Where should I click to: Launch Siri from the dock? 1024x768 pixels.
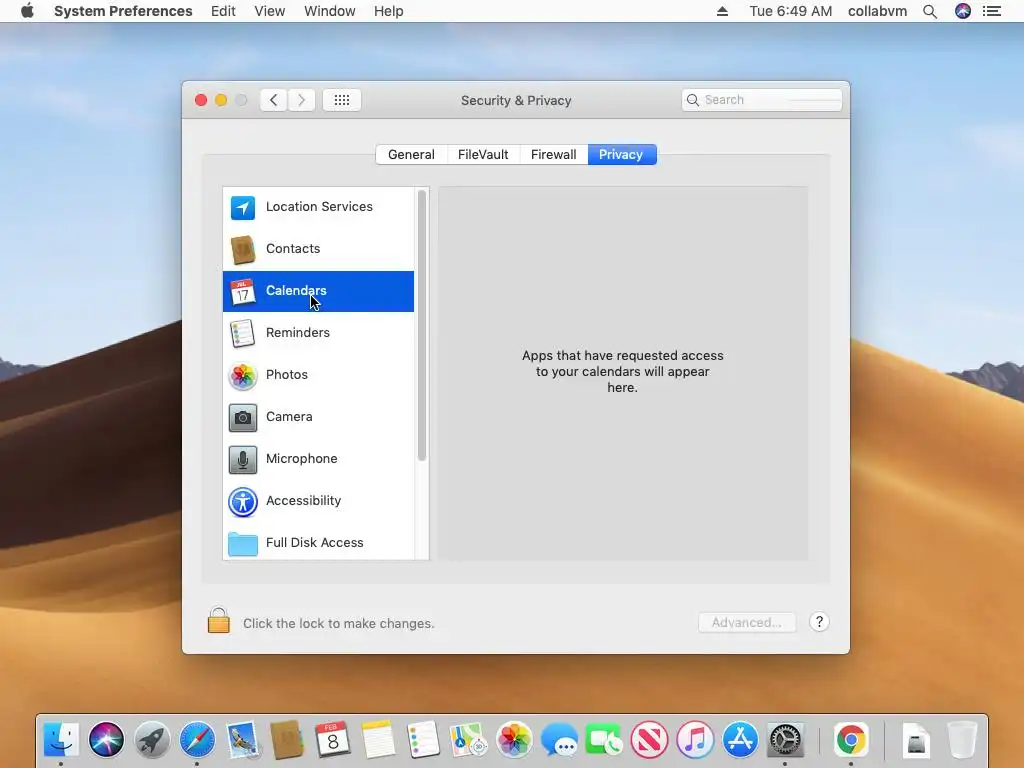pyautogui.click(x=106, y=740)
